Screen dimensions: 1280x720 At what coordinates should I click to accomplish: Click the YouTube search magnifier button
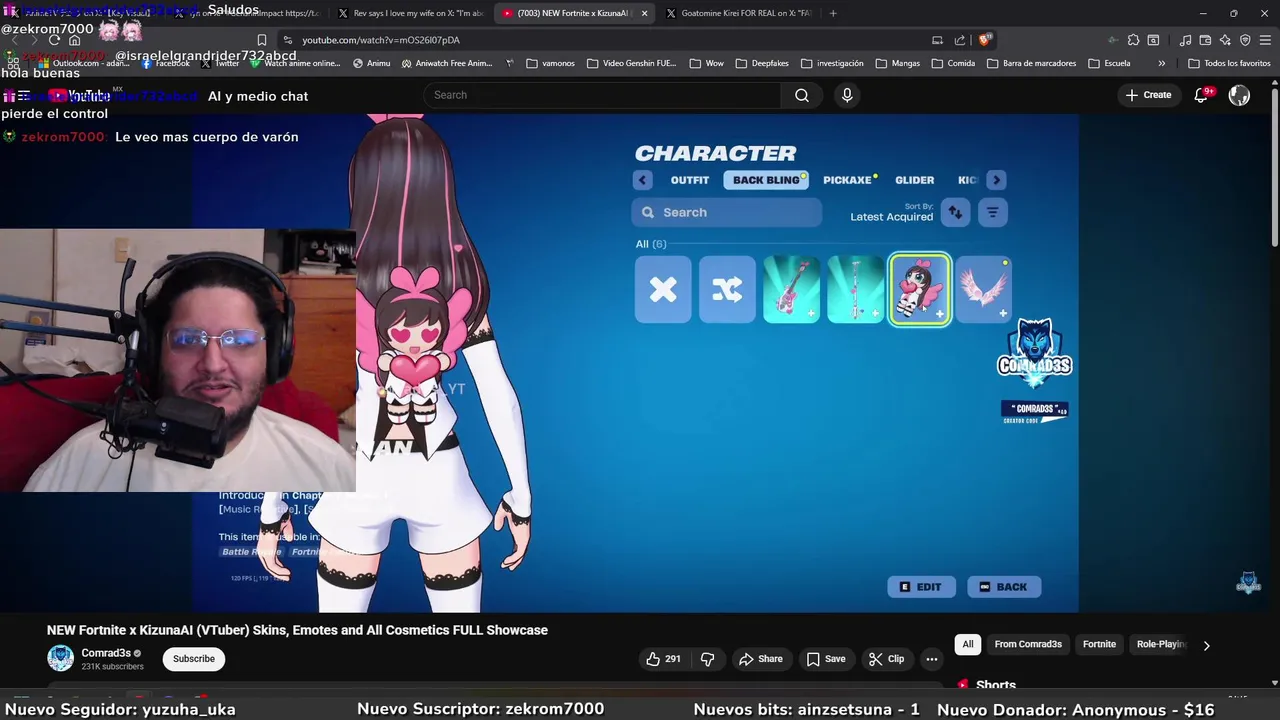[x=802, y=95]
